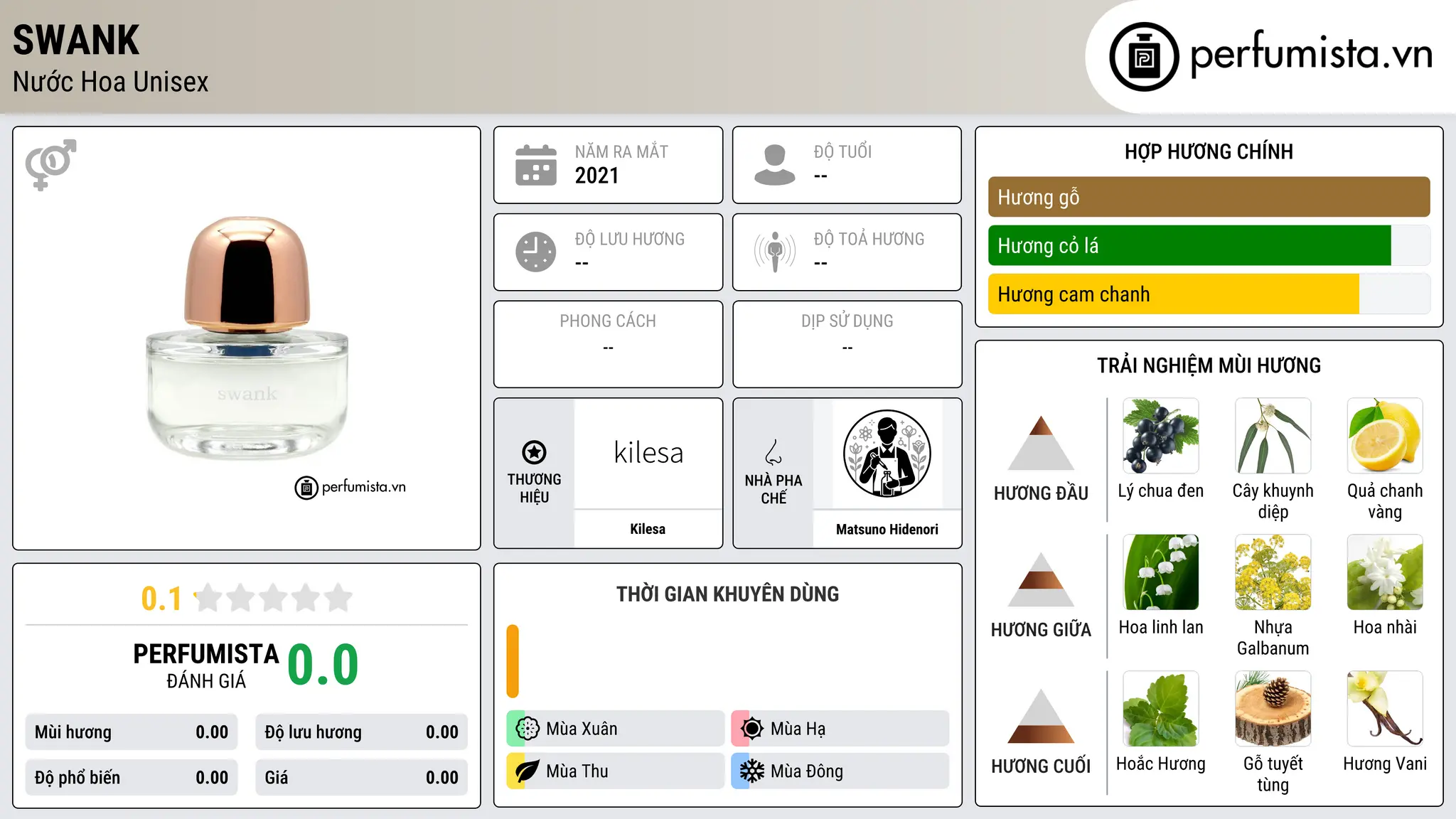The height and width of the screenshot is (819, 1456).
Task: Click the five-star rating row
Action: point(273,598)
